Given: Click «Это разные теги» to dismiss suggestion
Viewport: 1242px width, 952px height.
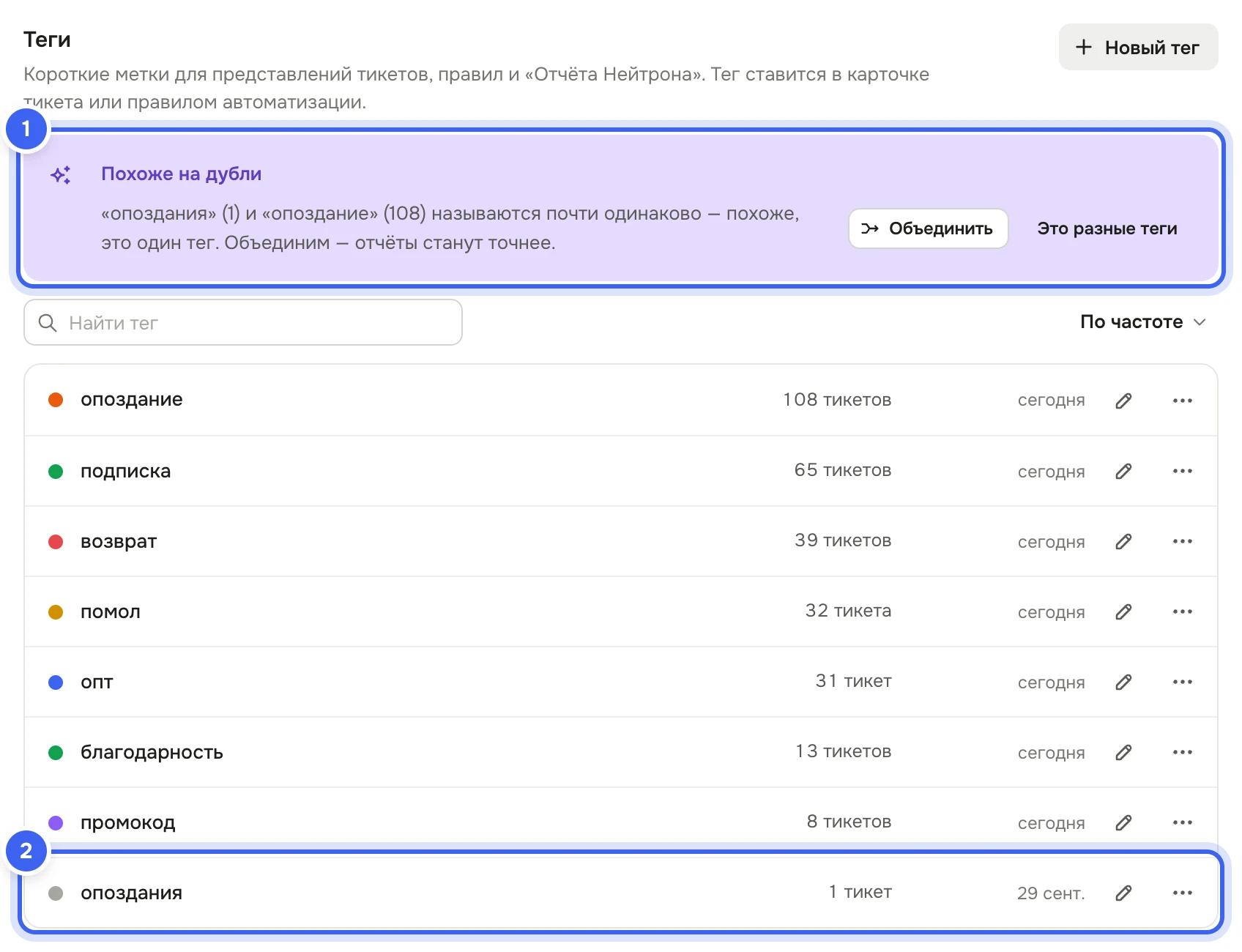Looking at the screenshot, I should pyautogui.click(x=1107, y=228).
